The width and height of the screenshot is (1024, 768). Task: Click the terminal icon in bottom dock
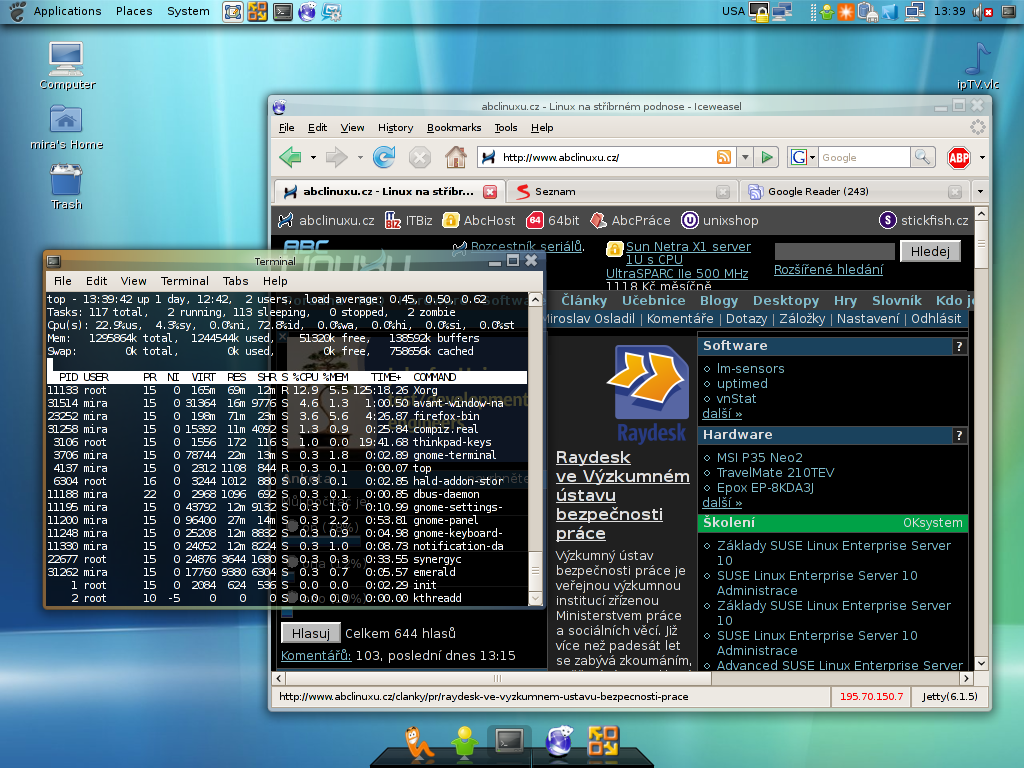(x=508, y=740)
